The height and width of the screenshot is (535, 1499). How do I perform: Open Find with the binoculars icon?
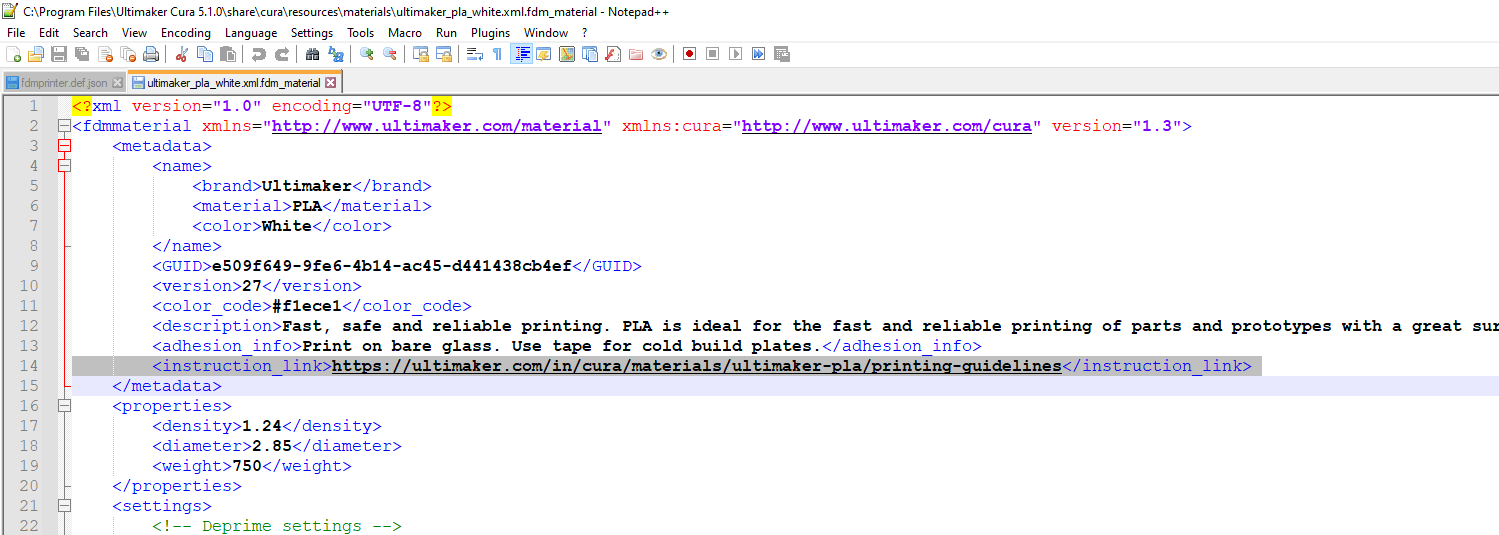pos(312,54)
